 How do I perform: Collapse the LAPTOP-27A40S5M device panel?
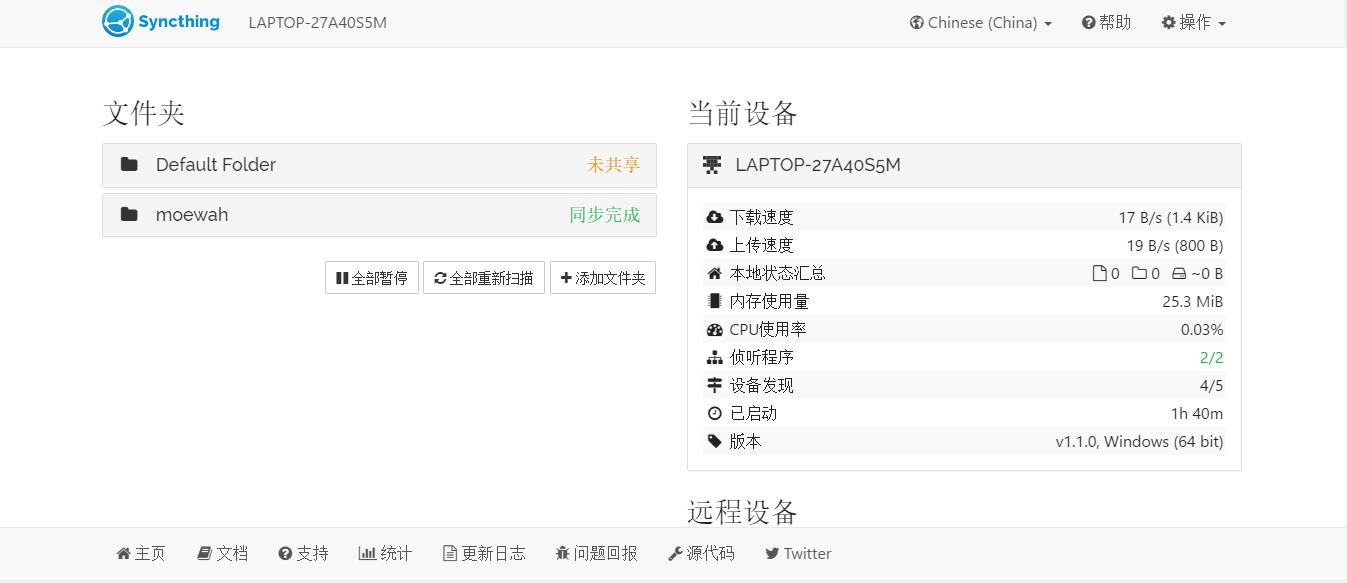point(964,165)
